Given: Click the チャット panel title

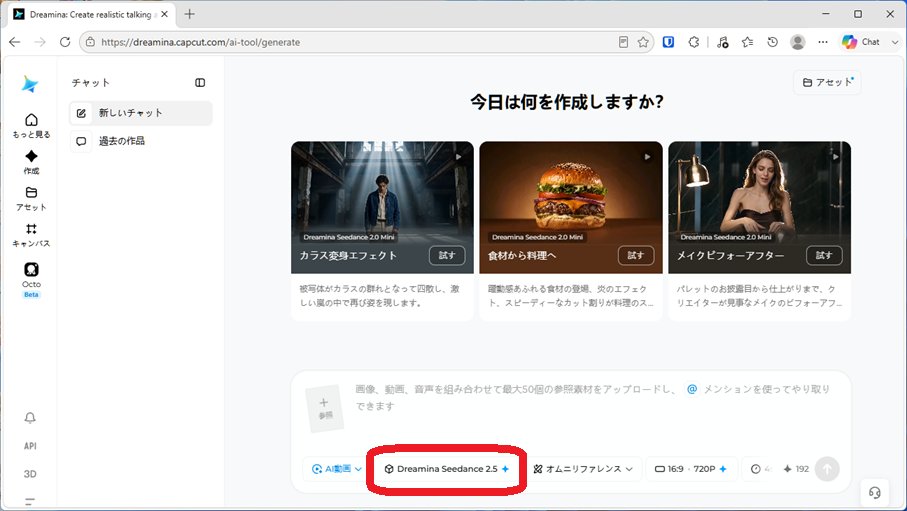Looking at the screenshot, I should pos(90,83).
